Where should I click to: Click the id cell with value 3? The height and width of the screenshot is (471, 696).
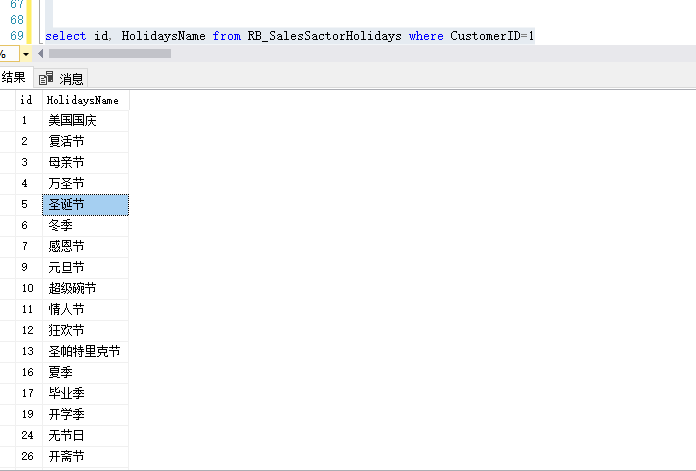(29, 162)
